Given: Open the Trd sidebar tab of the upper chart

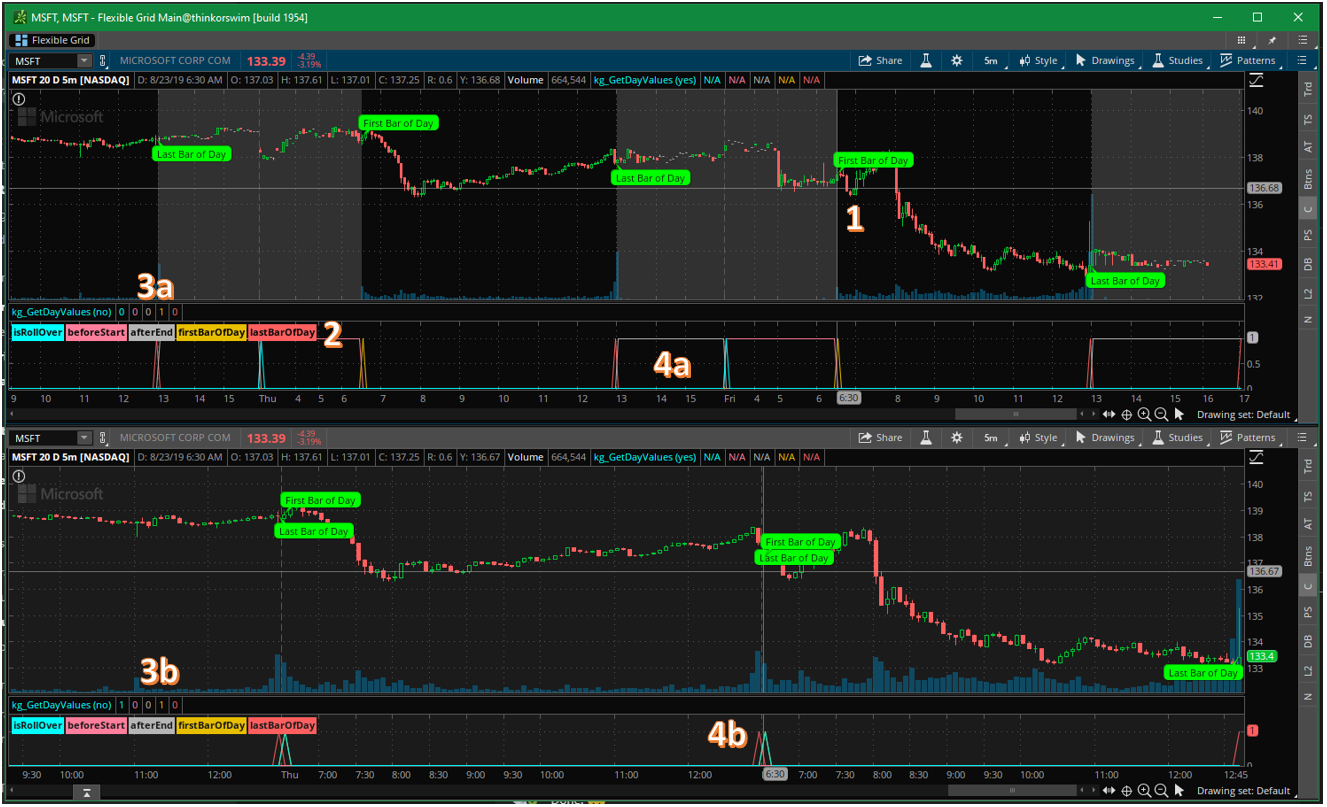Looking at the screenshot, I should click(x=1309, y=88).
